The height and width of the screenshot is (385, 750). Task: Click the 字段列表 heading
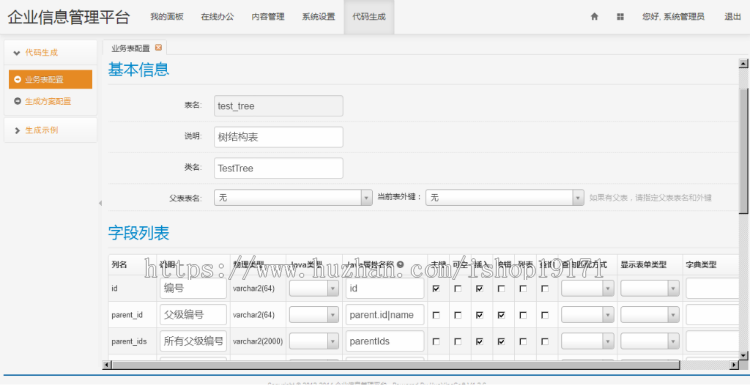pos(139,233)
